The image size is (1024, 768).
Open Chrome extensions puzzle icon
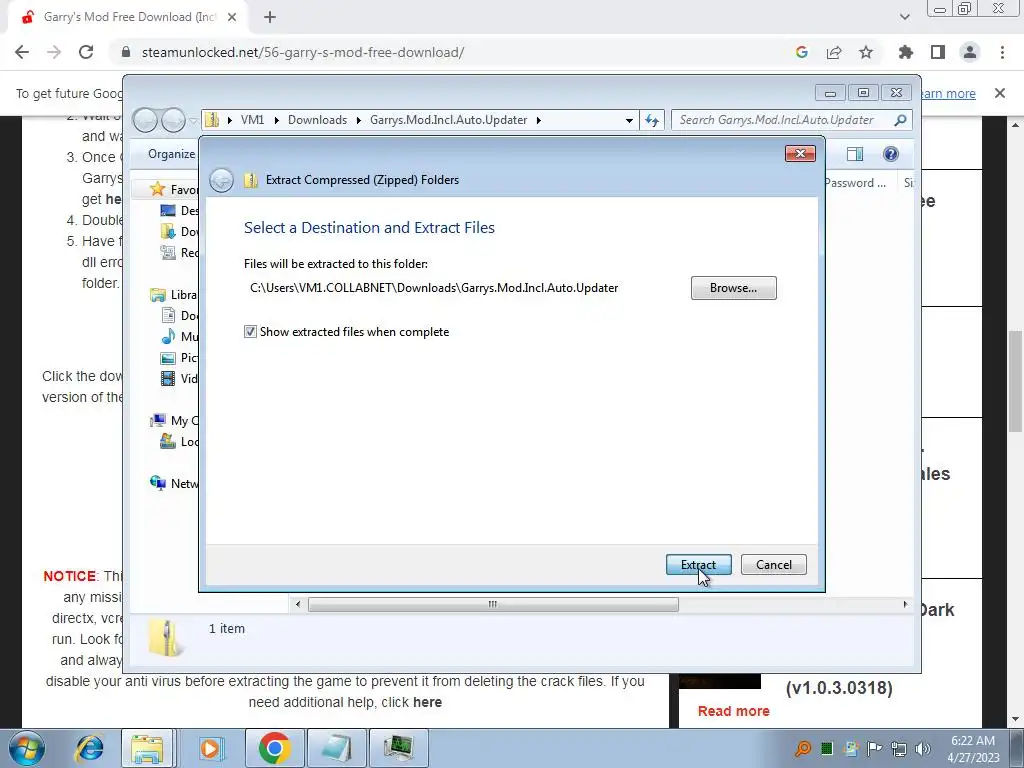pos(906,52)
